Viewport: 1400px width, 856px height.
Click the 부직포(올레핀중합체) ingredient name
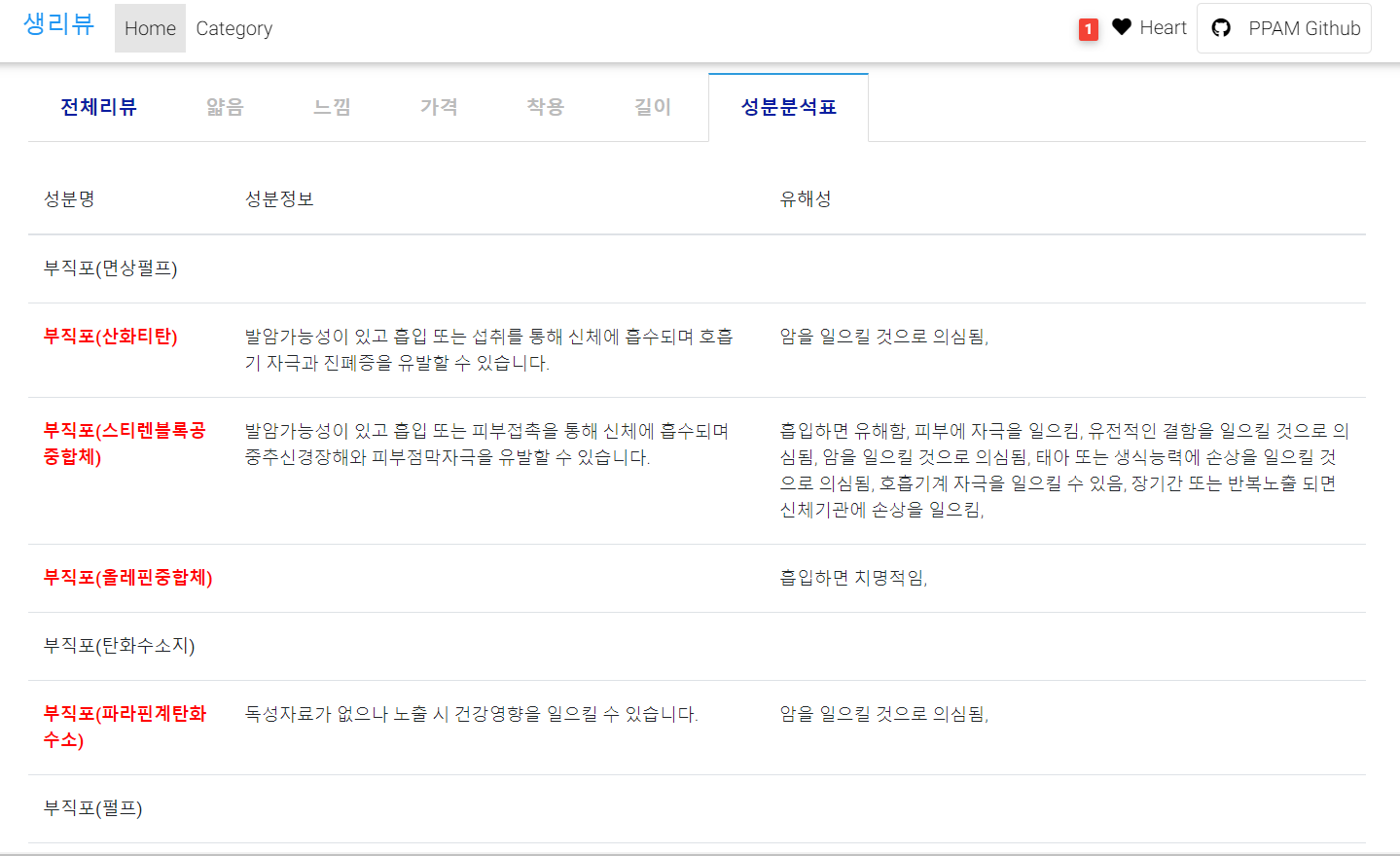pos(127,578)
